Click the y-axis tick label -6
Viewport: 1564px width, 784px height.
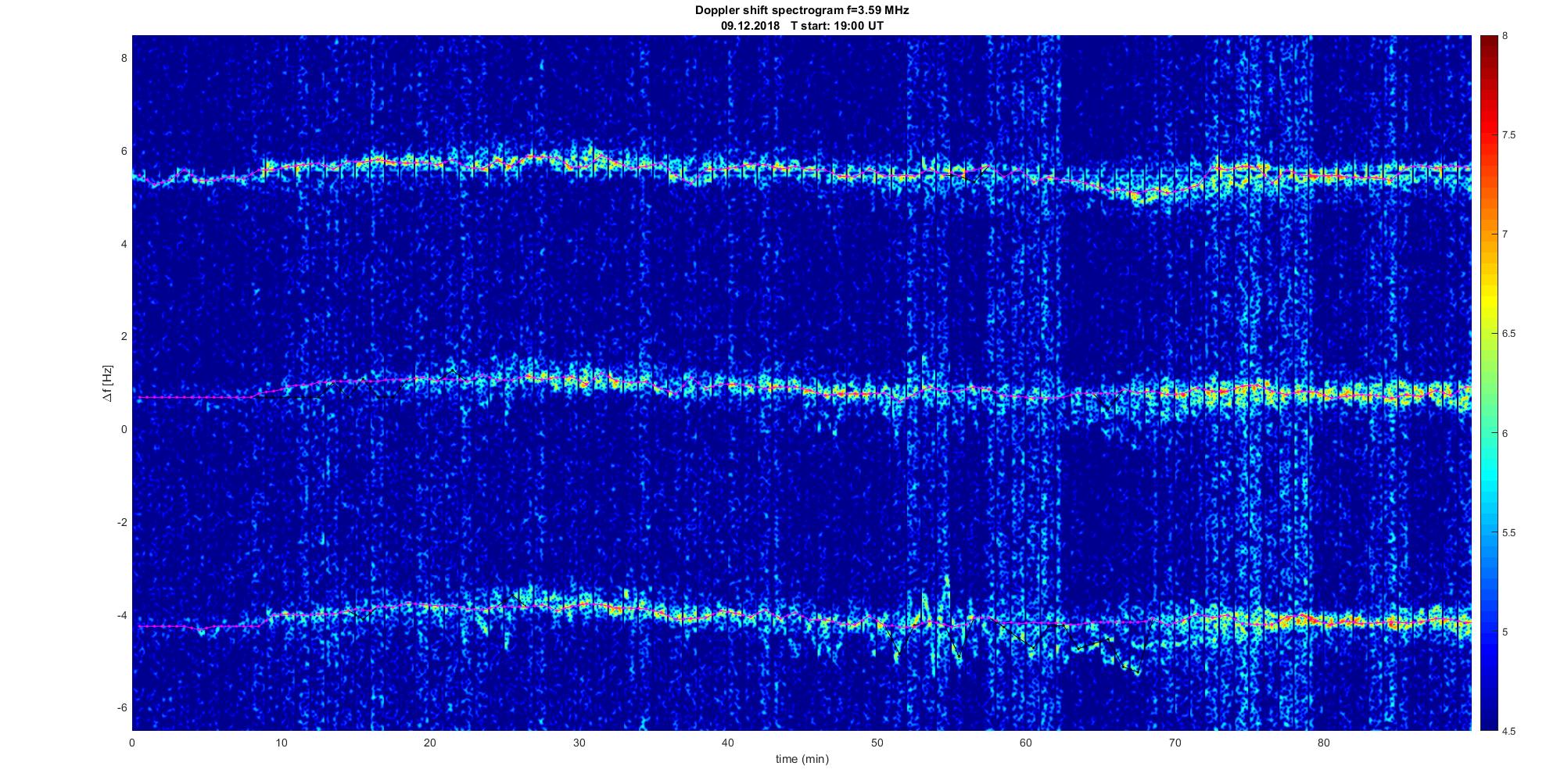click(122, 708)
